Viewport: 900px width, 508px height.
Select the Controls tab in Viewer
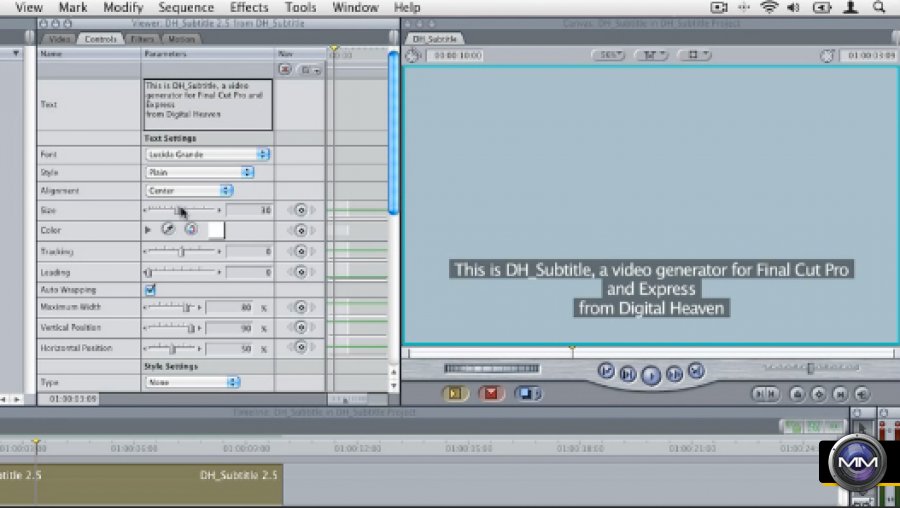100,39
